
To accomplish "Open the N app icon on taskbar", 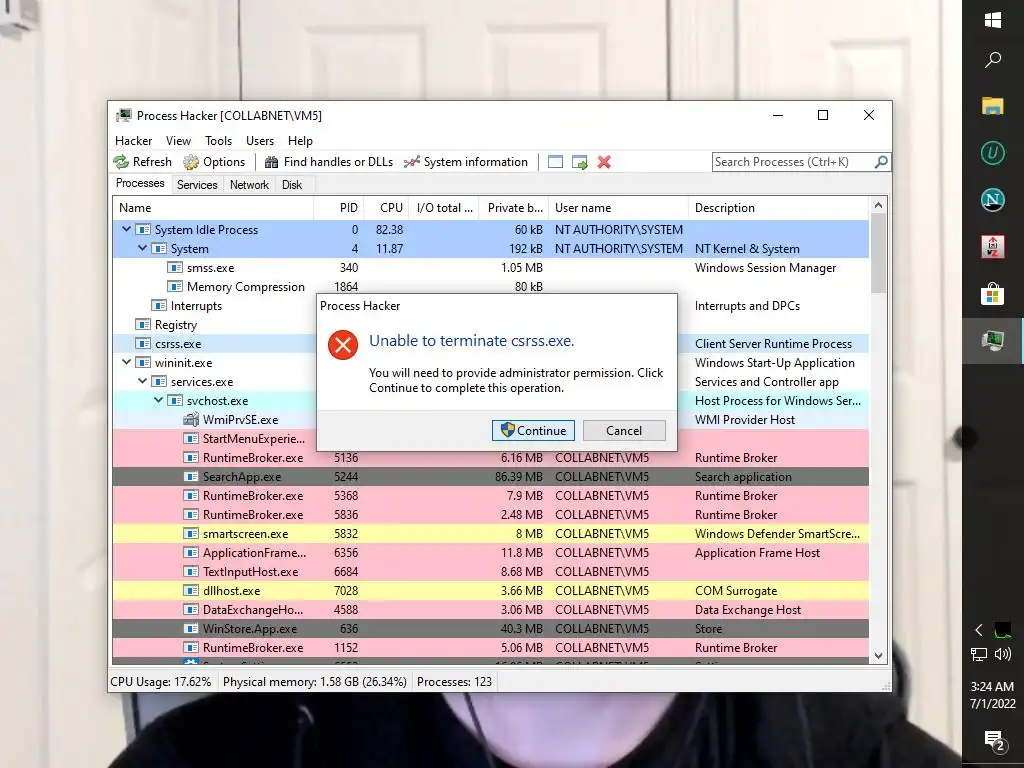I will click(x=993, y=200).
